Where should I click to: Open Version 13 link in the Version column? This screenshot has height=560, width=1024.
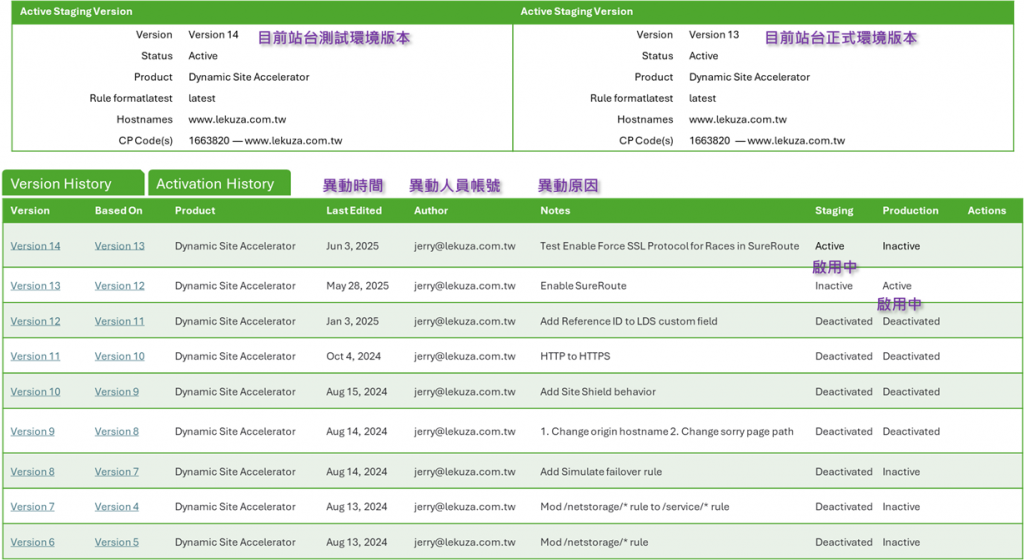tap(35, 286)
